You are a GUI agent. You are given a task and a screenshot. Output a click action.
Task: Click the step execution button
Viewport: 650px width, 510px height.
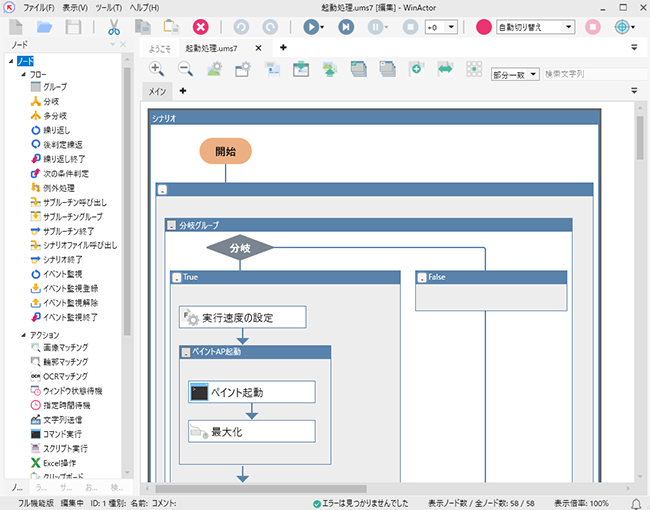(x=346, y=27)
